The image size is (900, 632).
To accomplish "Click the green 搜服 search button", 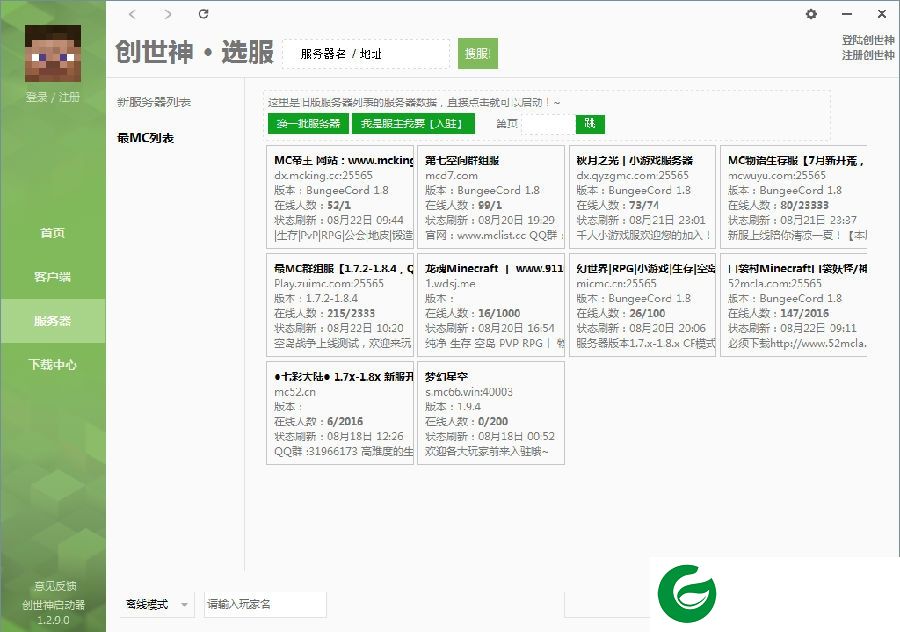I will (478, 53).
